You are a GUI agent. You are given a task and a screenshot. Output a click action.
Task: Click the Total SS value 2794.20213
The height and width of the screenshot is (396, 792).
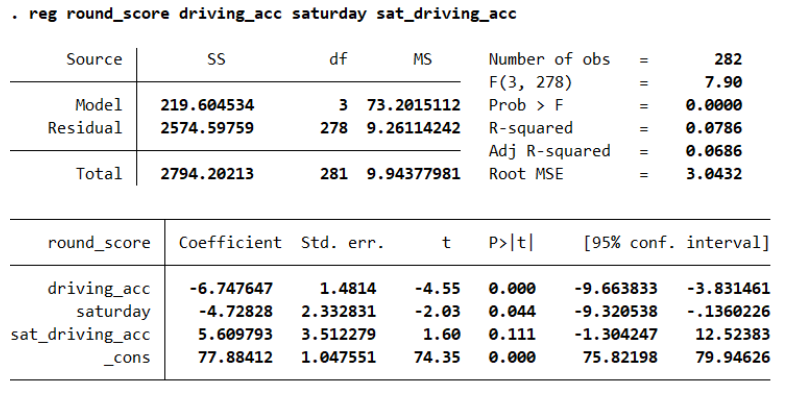click(207, 174)
